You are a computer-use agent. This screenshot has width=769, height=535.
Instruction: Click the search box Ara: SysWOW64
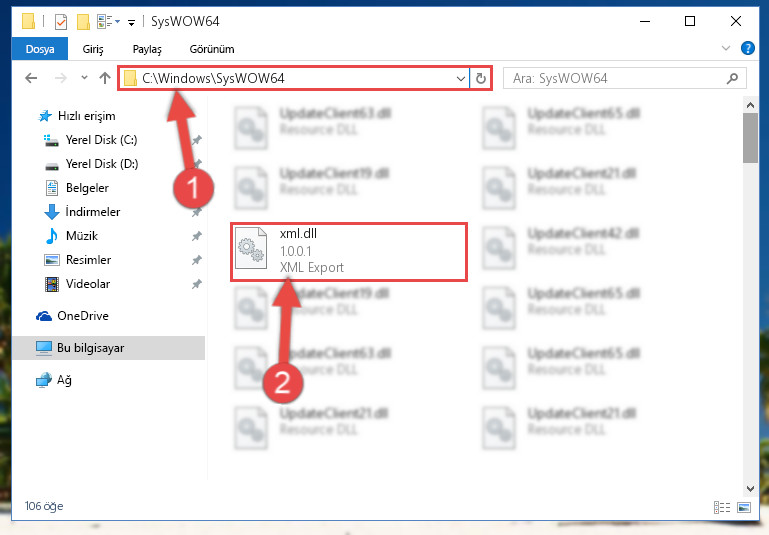(x=624, y=78)
